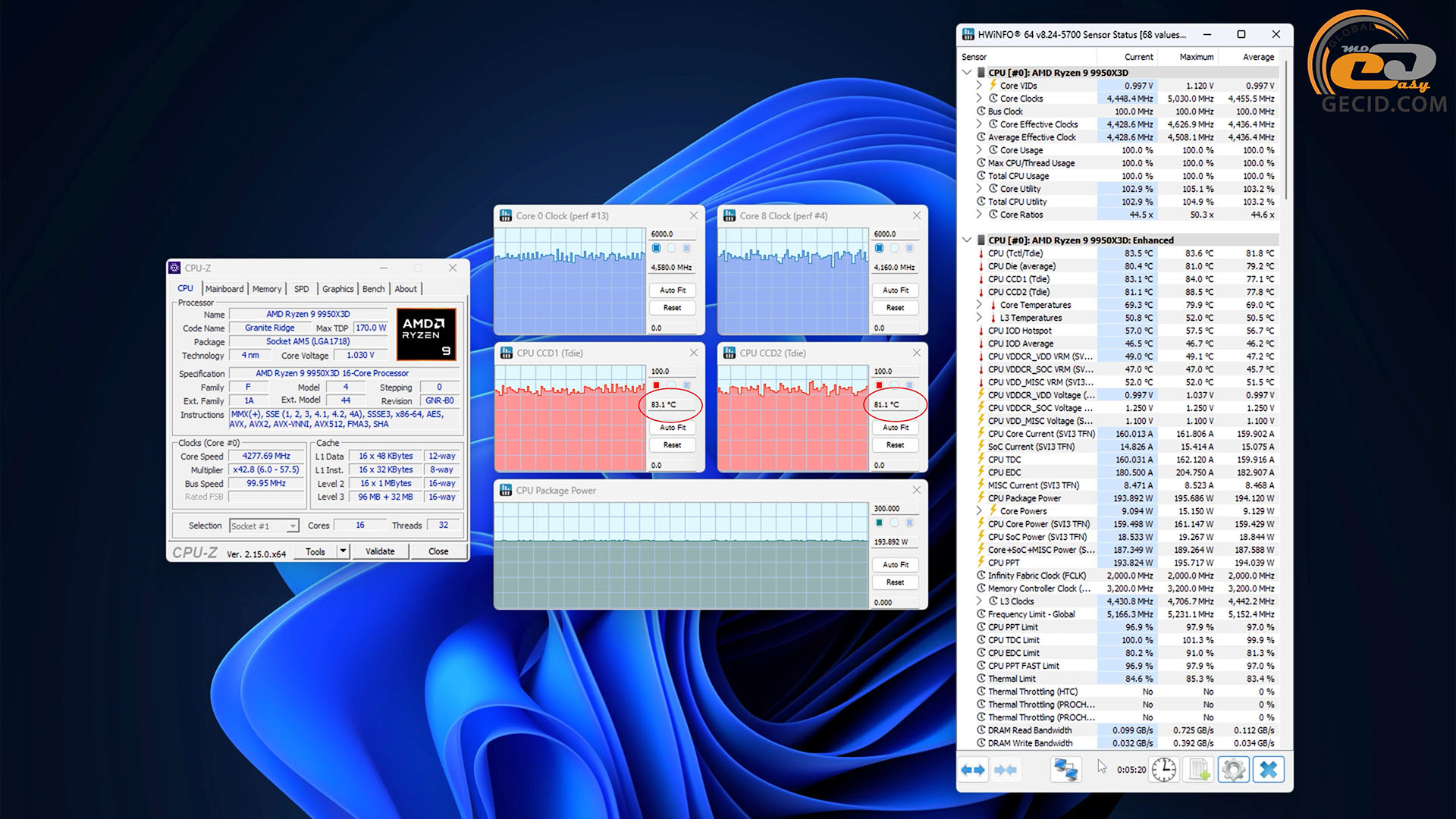Click the Validate button in CPU-Z
The width and height of the screenshot is (1456, 819).
[x=380, y=551]
